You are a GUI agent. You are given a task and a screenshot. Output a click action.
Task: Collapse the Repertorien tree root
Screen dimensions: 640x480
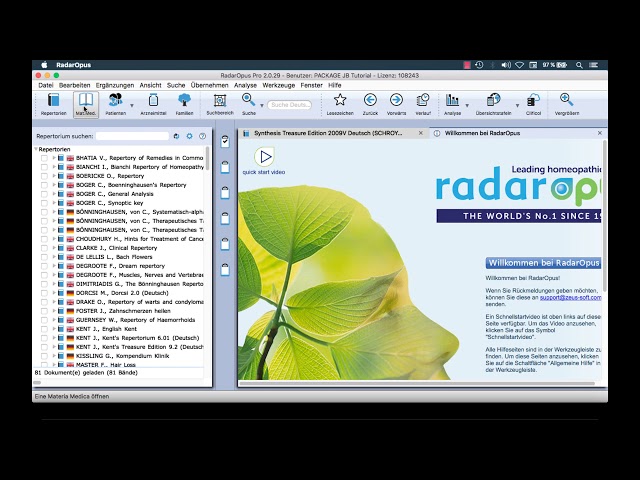[36, 149]
